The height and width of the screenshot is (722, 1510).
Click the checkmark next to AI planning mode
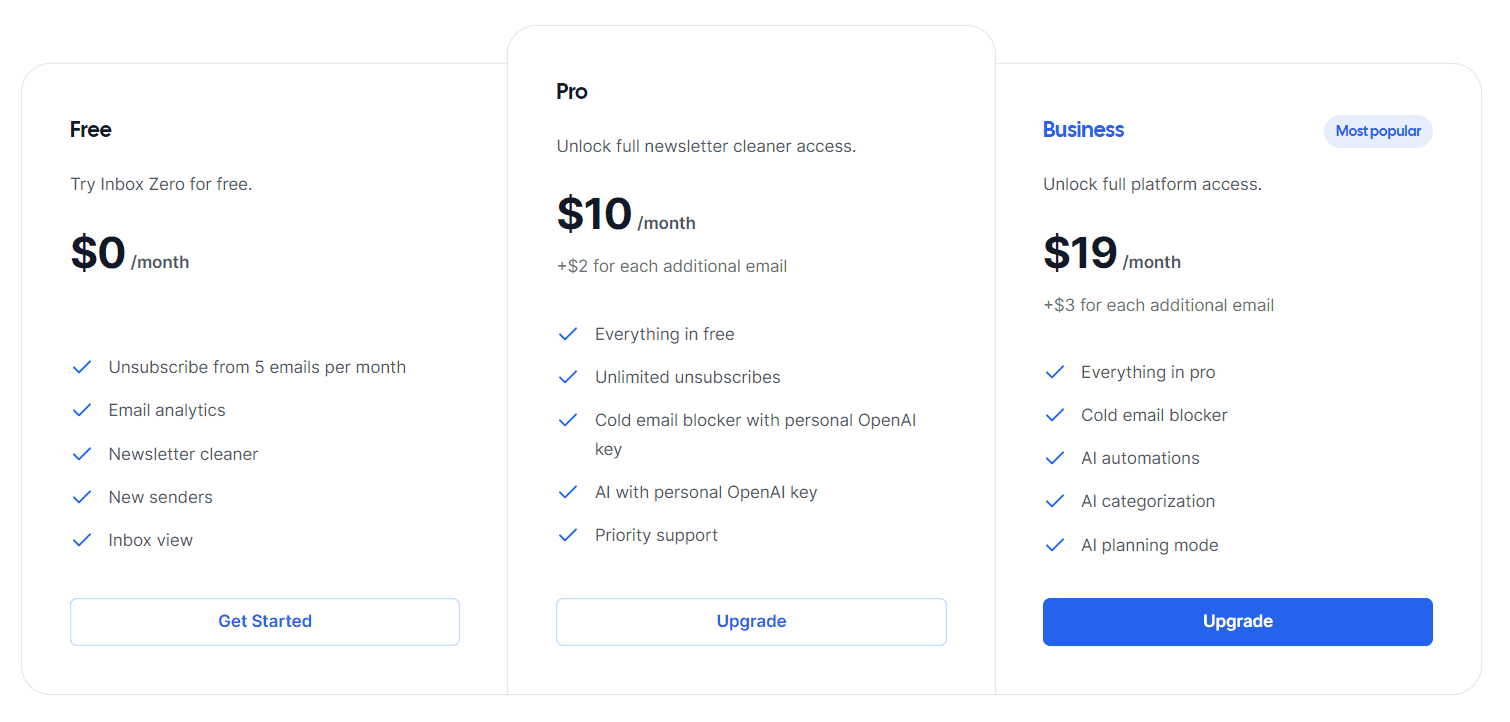point(1054,545)
